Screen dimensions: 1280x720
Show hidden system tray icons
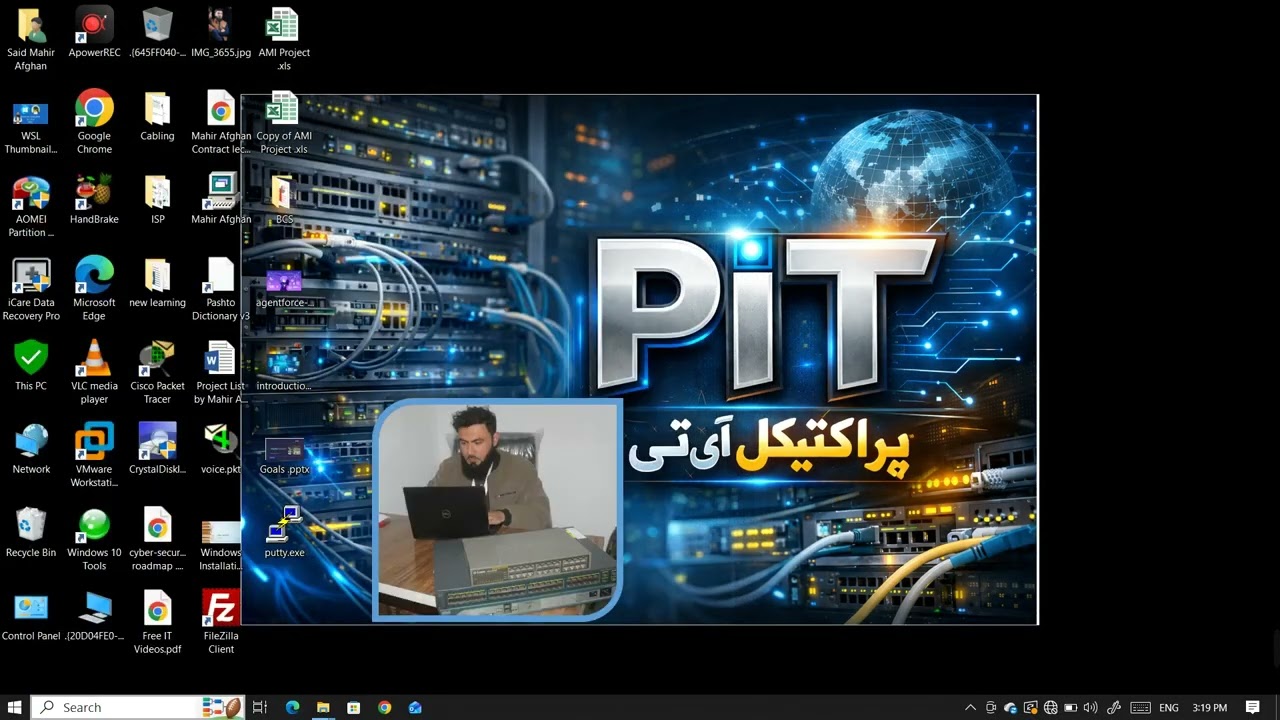pos(970,707)
